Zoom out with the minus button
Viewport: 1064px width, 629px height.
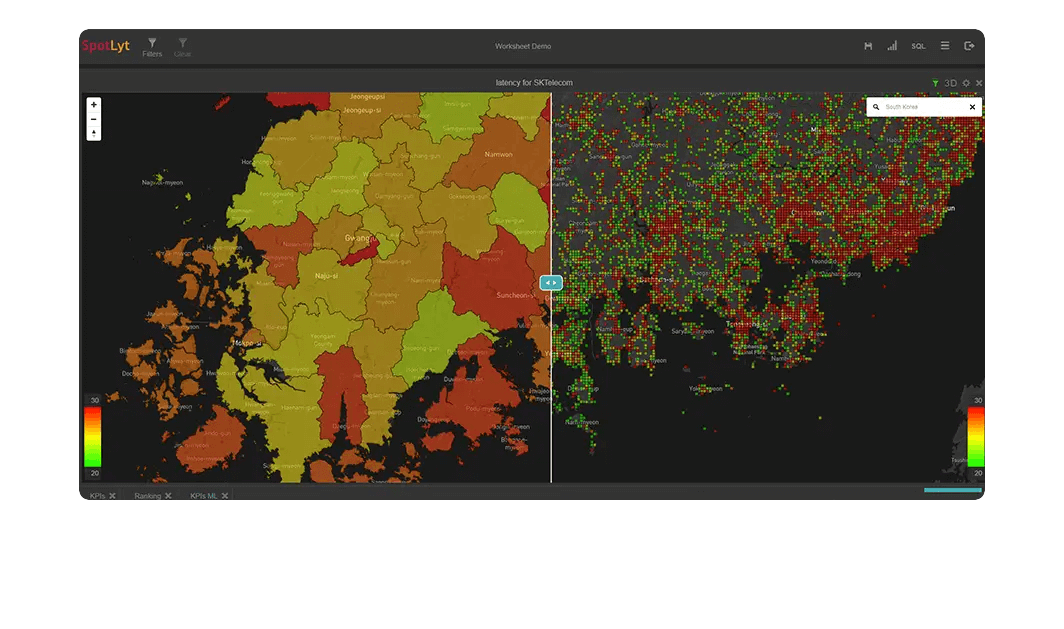tap(94, 119)
